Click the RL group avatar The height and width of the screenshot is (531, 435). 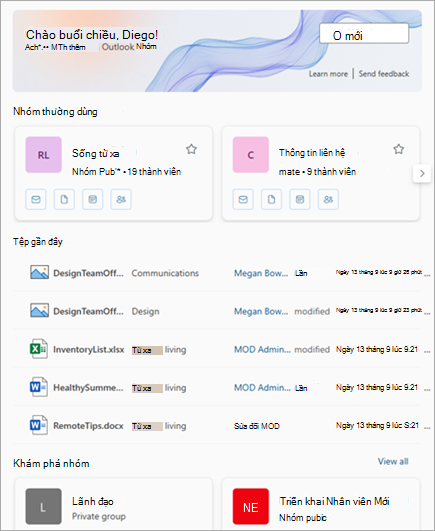point(43,155)
